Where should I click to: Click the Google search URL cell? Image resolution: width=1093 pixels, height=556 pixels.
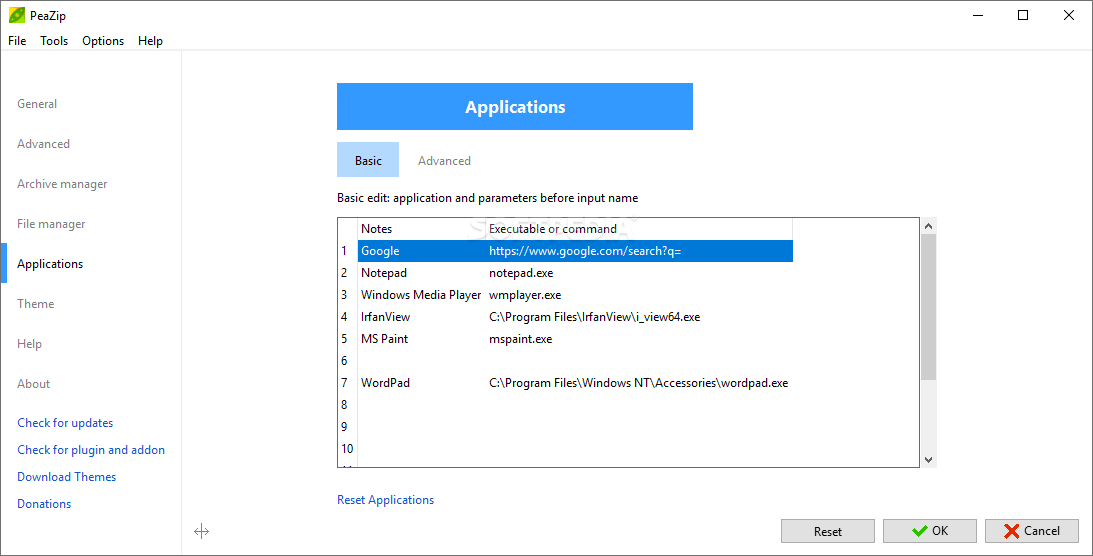(x=639, y=251)
